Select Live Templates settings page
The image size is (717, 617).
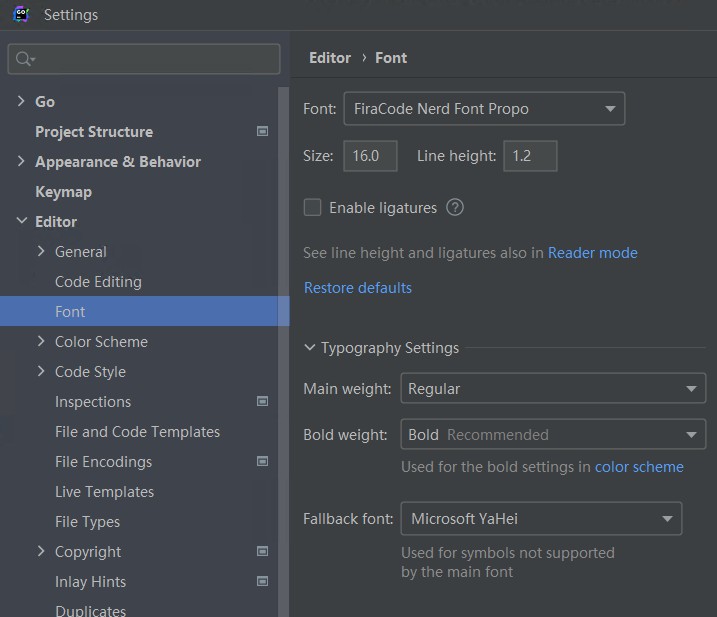[104, 492]
